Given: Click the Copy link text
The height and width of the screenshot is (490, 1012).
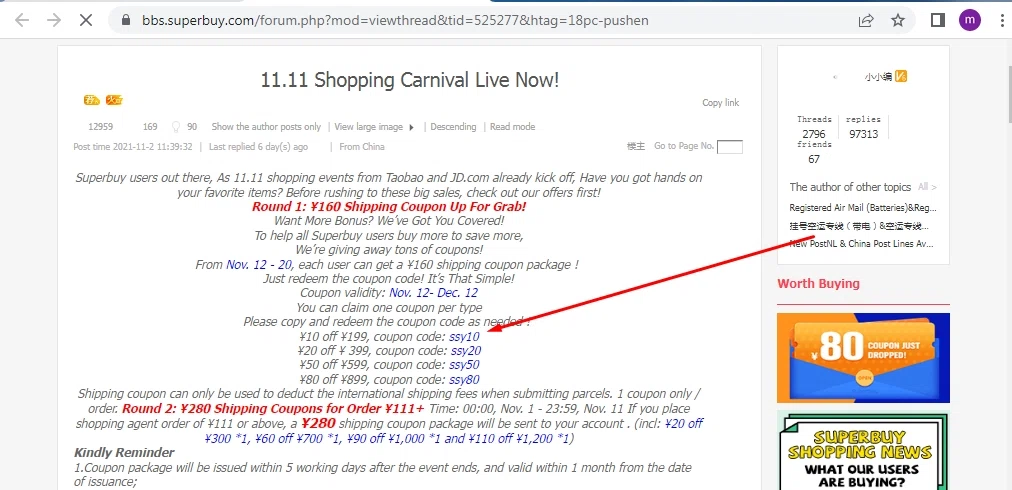Looking at the screenshot, I should coord(721,103).
